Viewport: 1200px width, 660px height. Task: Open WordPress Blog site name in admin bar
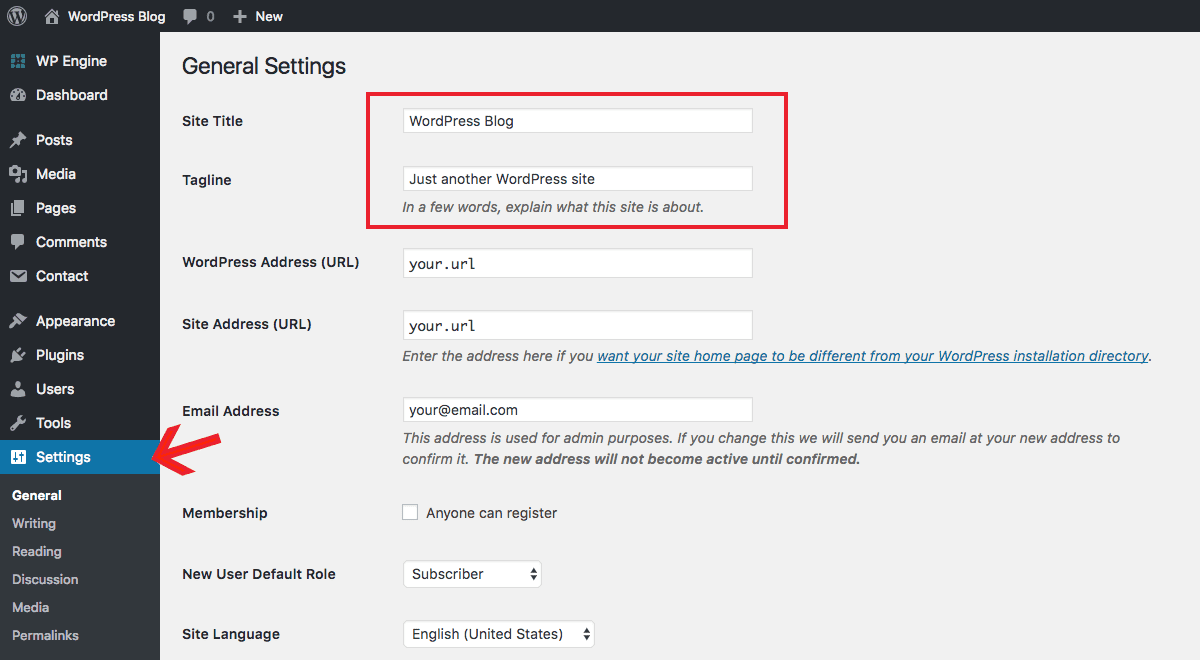click(116, 16)
